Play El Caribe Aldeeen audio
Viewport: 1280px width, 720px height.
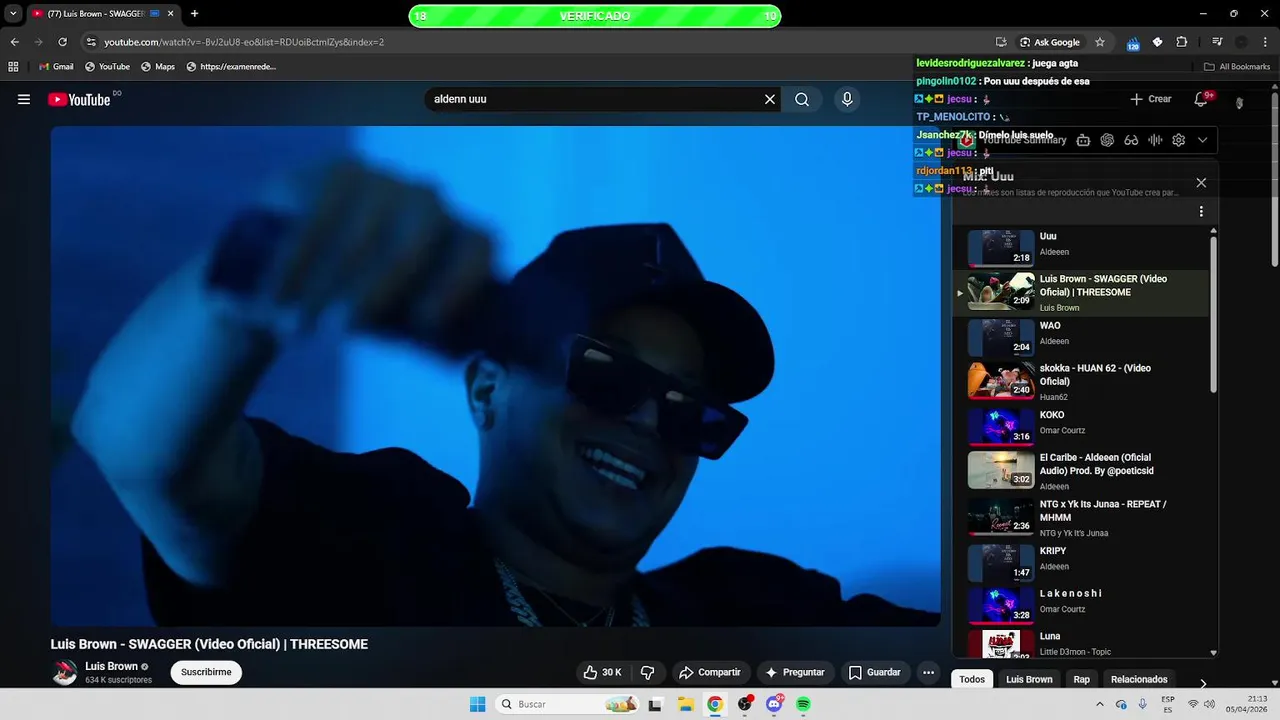pos(1081,470)
